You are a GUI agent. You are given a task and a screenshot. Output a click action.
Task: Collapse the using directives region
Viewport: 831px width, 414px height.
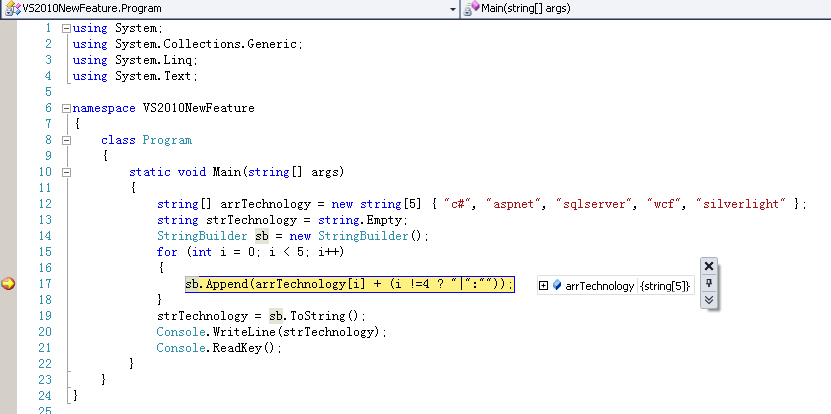[x=66, y=28]
